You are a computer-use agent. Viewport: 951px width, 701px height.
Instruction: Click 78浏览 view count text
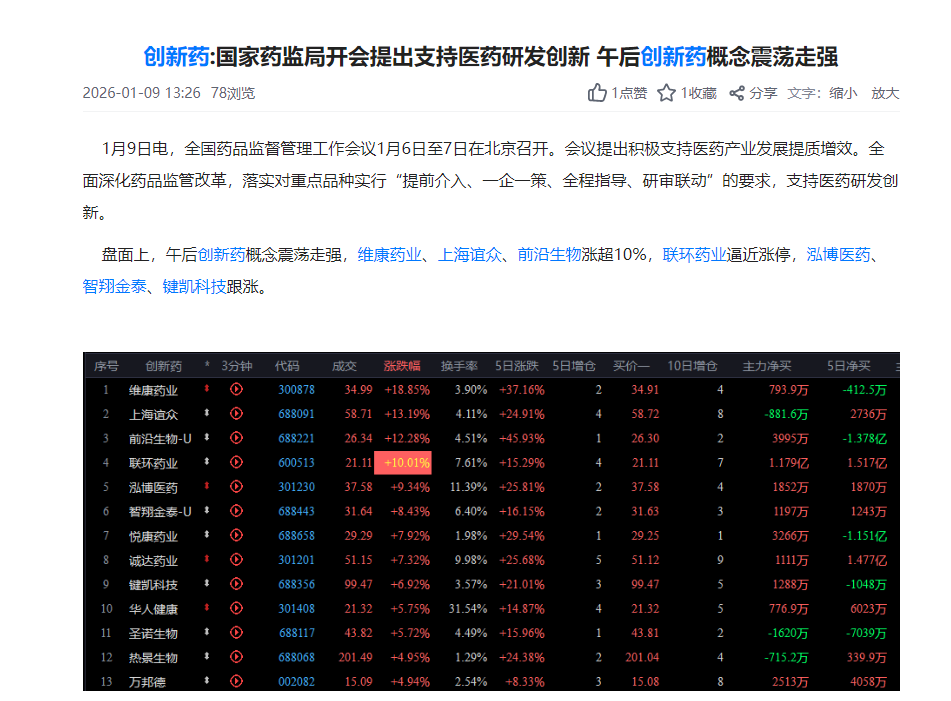[233, 93]
